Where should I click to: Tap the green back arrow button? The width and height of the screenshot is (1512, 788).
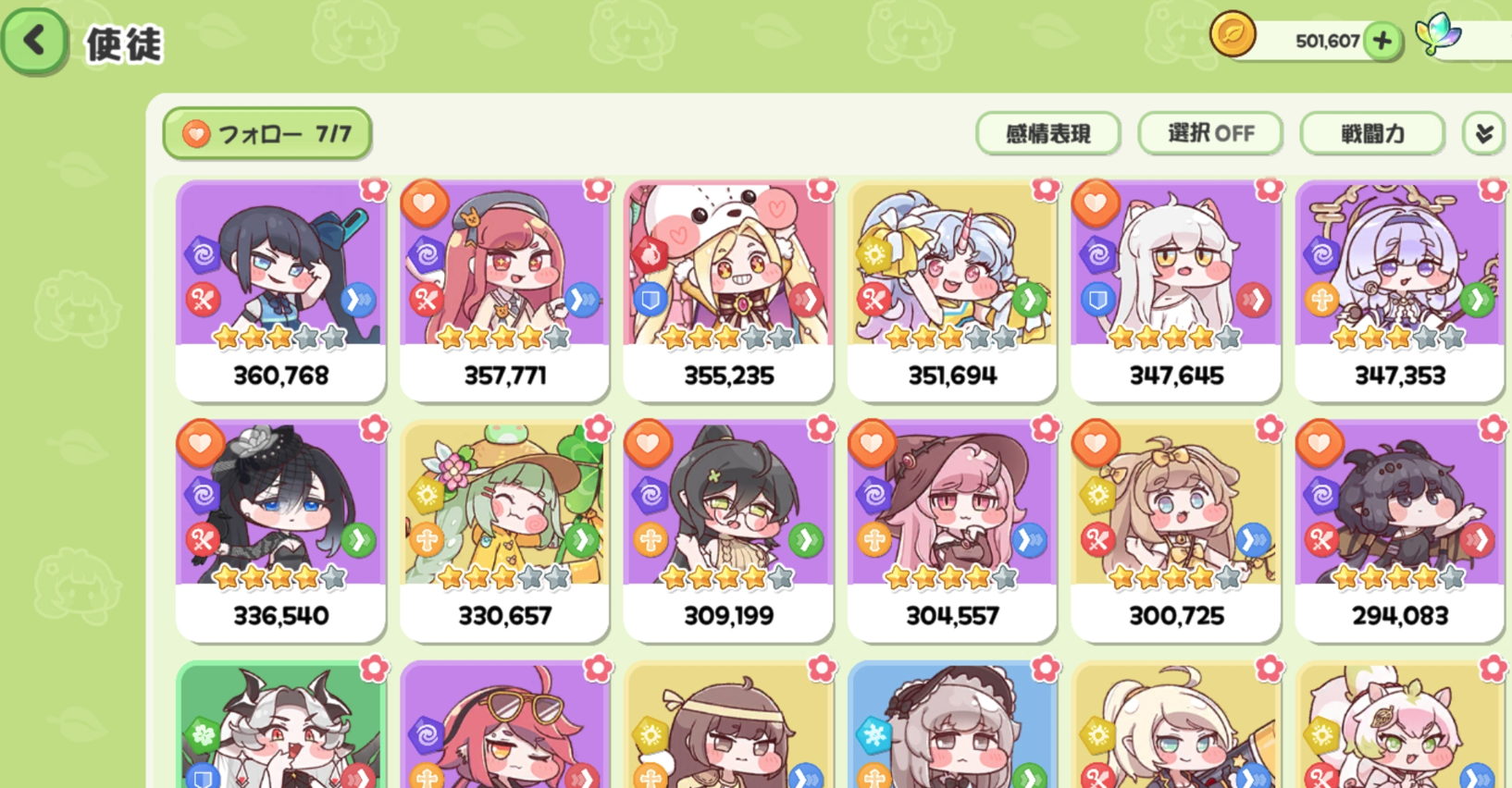tap(35, 40)
